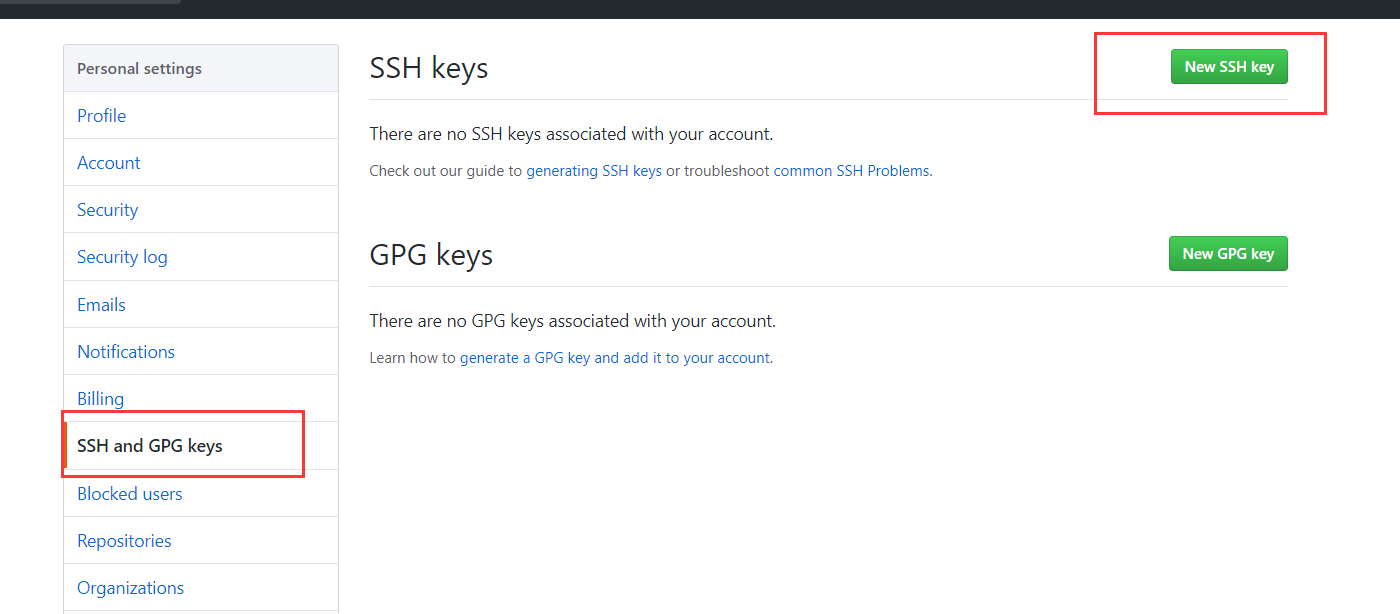Open Organizations in the sidebar
Viewport: 1400px width, 614px height.
(x=131, y=588)
